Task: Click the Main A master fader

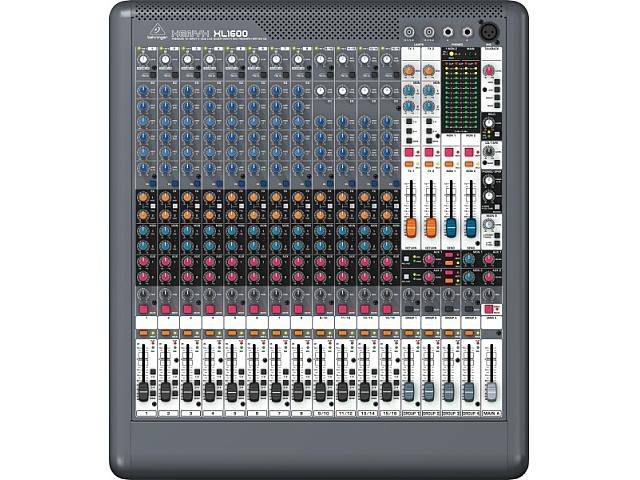Action: tap(491, 390)
